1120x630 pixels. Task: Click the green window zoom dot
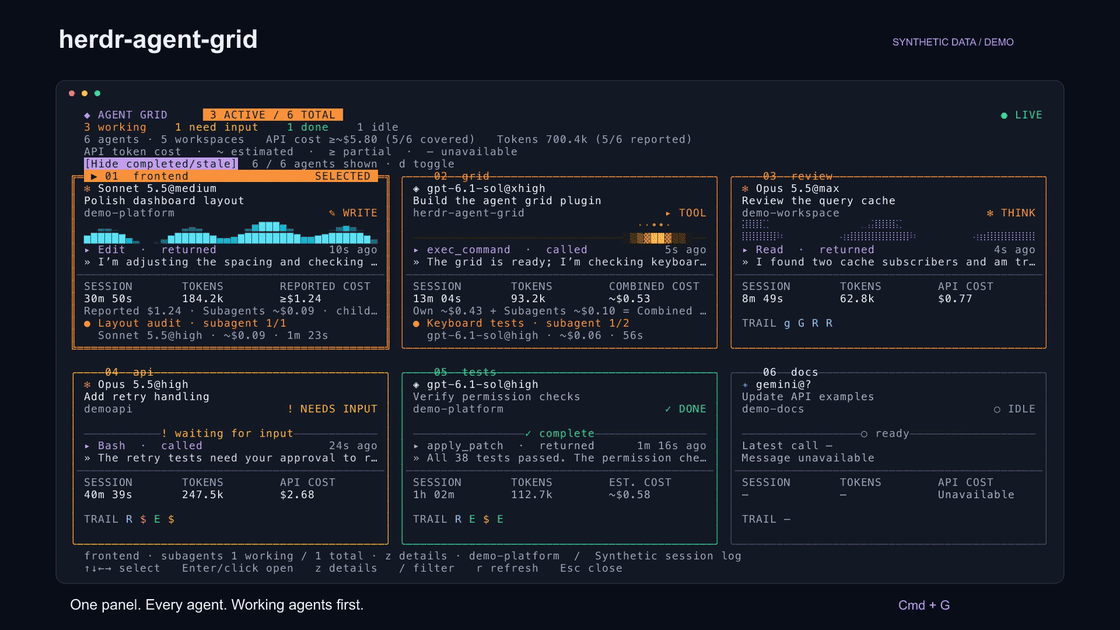pyautogui.click(x=97, y=94)
